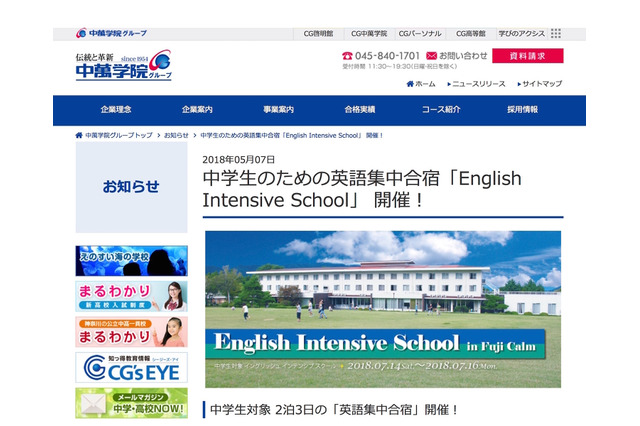Viewport: 640px width, 426px height.
Task: Open CG高等館 in the top bar
Action: 471,33
